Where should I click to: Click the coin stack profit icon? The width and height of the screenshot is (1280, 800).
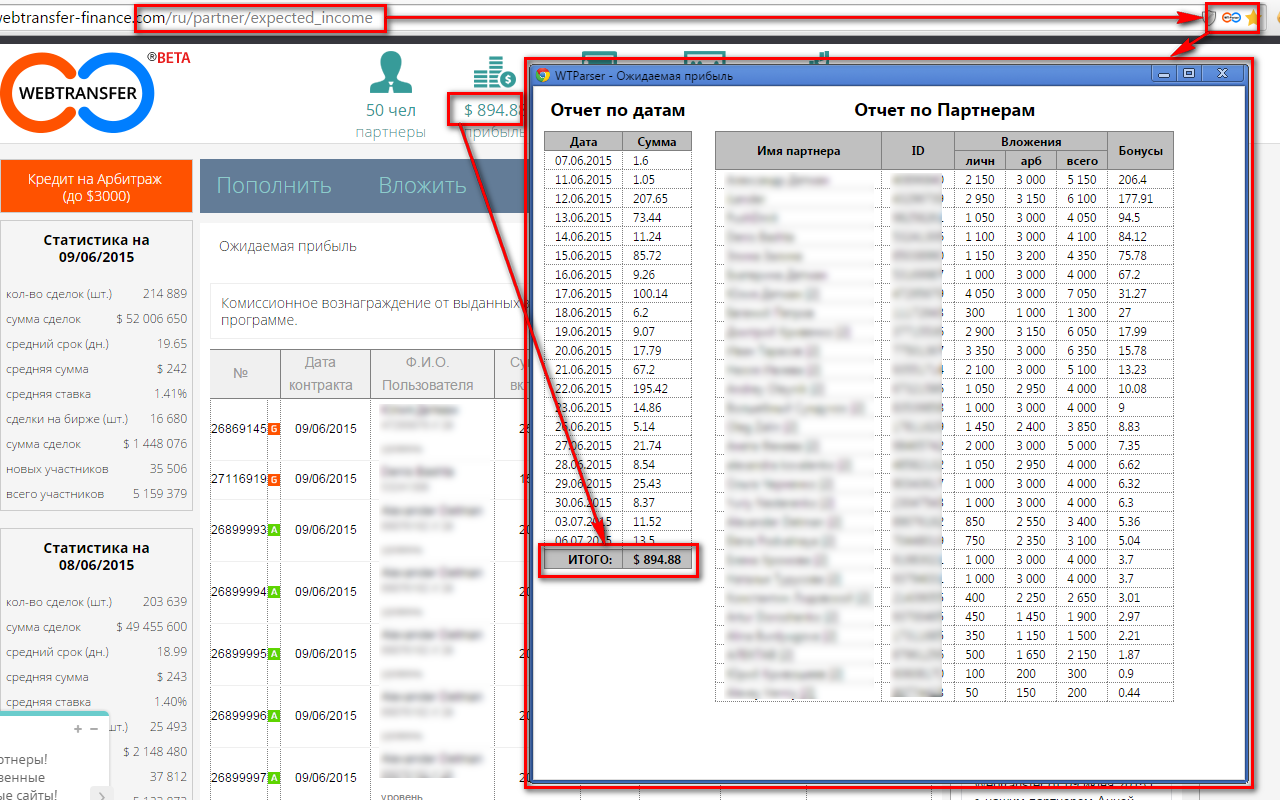pos(493,74)
